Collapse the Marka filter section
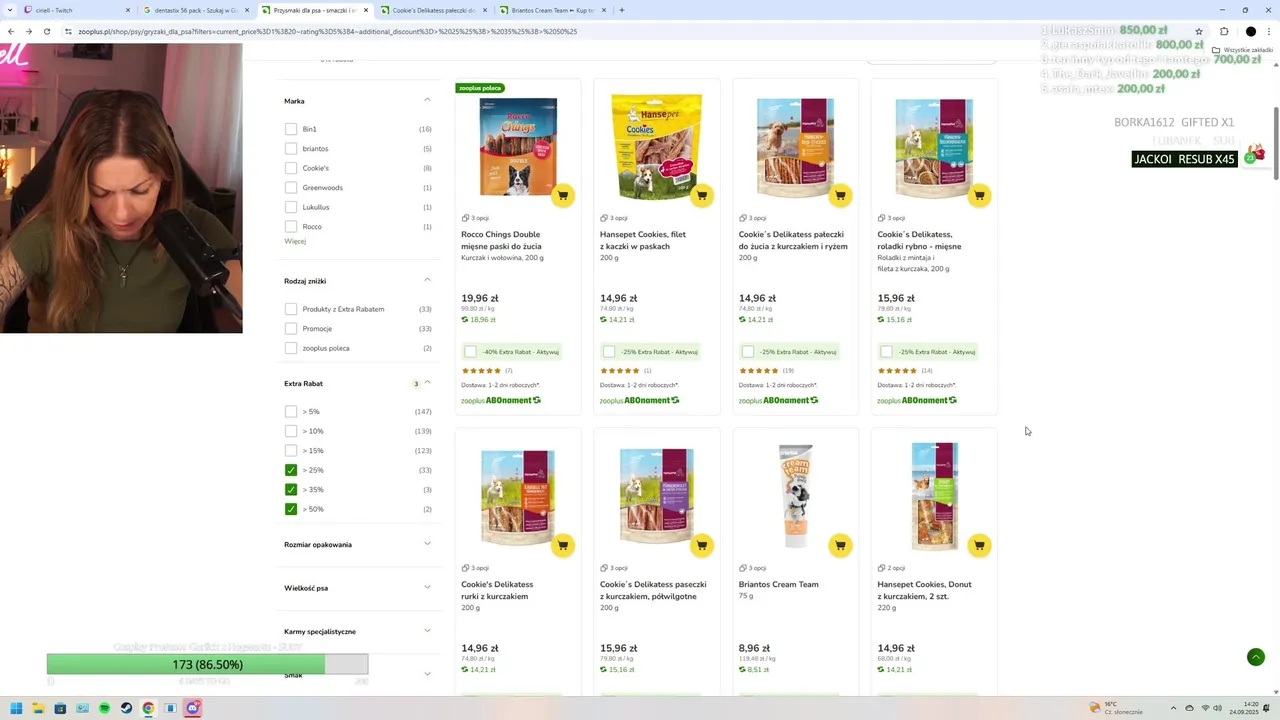Screen dimensions: 1280x720 pos(427,100)
